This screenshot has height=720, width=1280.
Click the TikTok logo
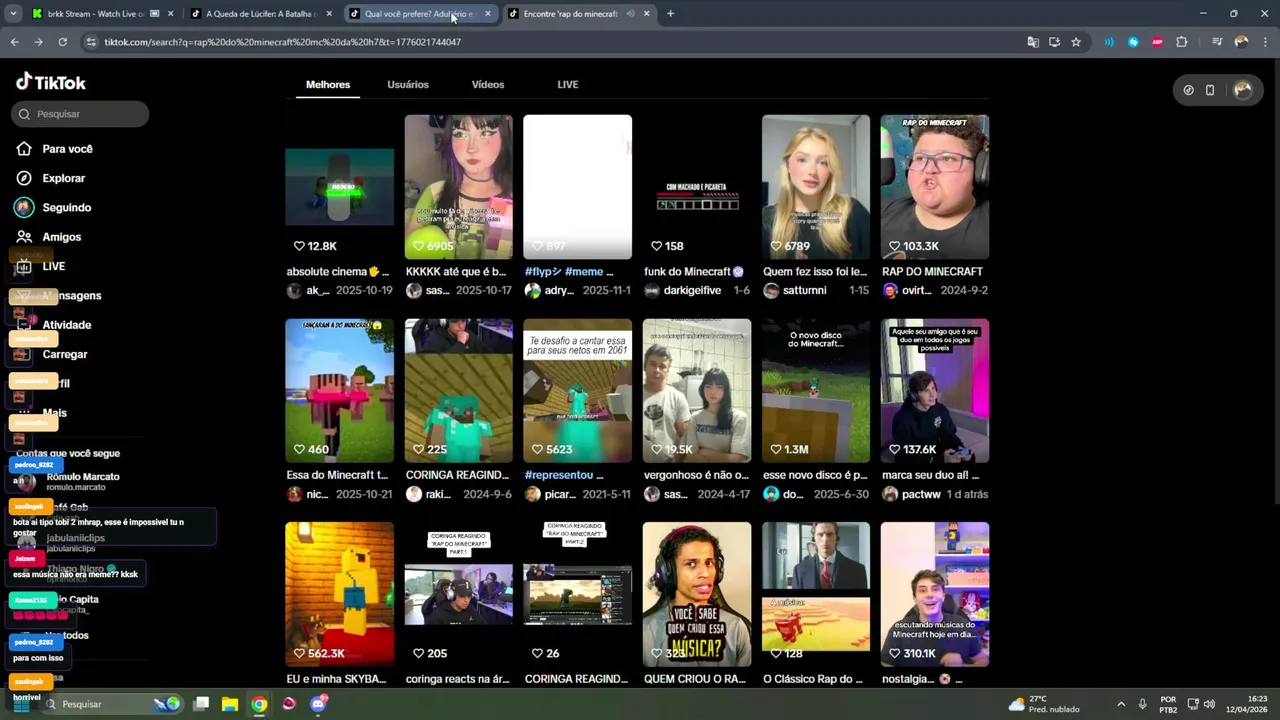(x=51, y=82)
